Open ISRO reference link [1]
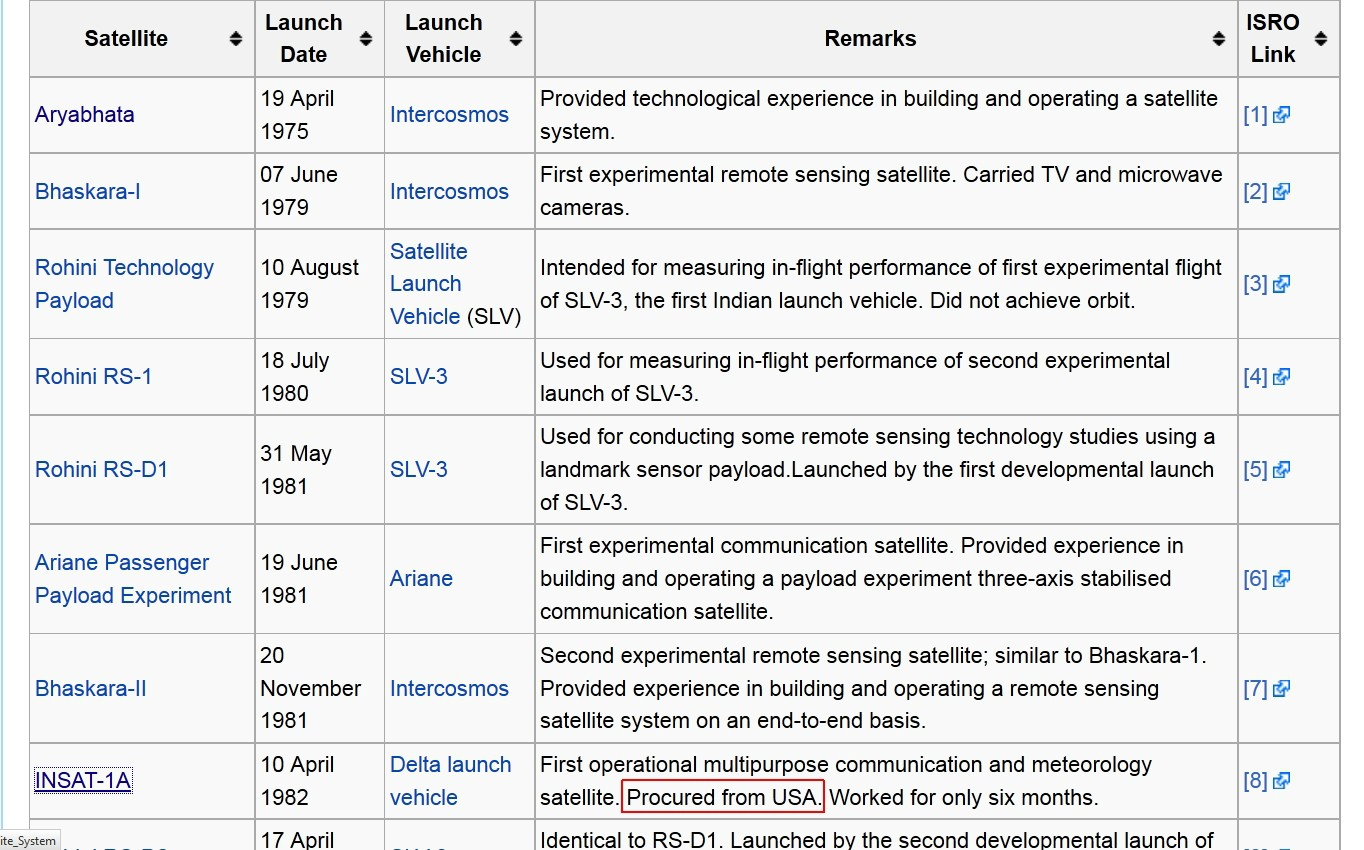Image resolution: width=1364 pixels, height=850 pixels. [1256, 114]
